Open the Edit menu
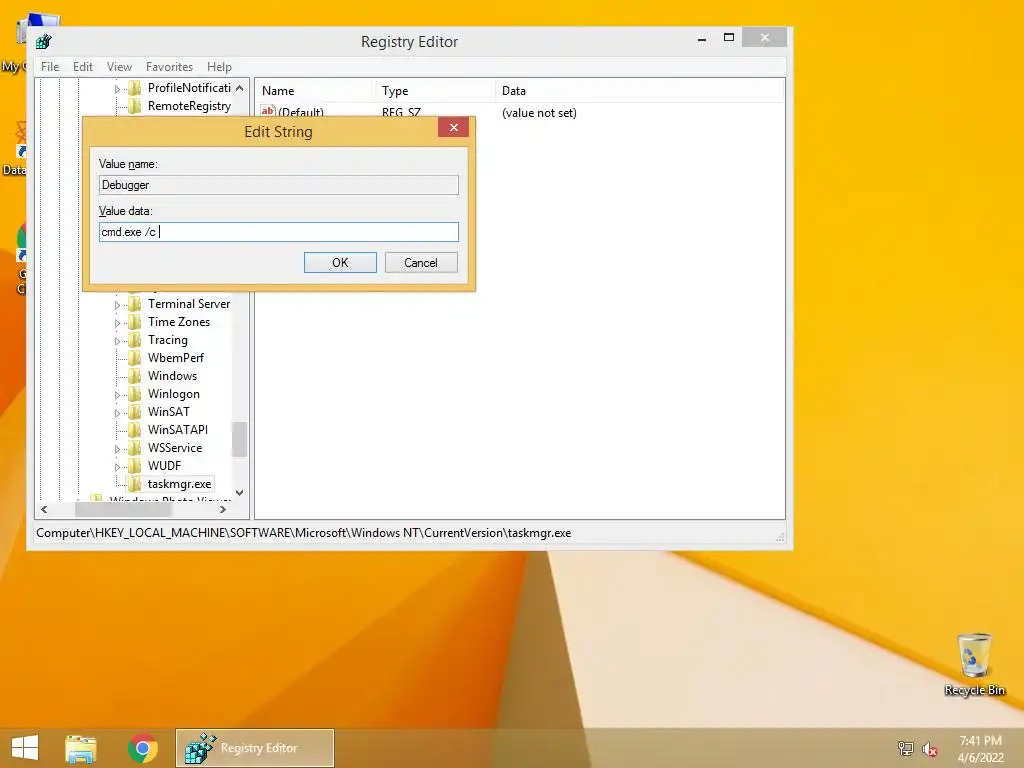The image size is (1024, 768). click(82, 67)
